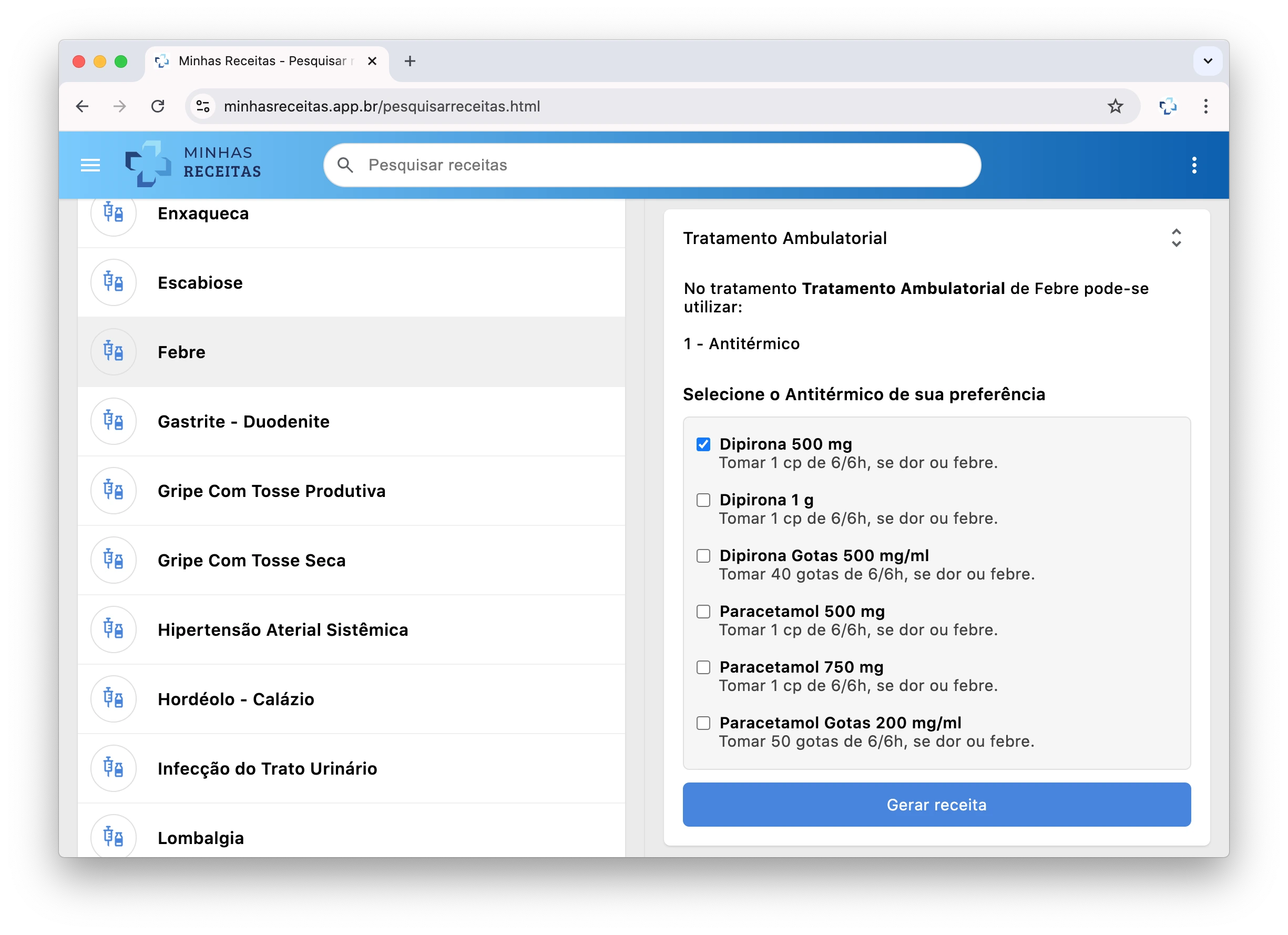1288x935 pixels.
Task: Click the Gripe Com Tosse Produtiva icon
Action: [113, 490]
